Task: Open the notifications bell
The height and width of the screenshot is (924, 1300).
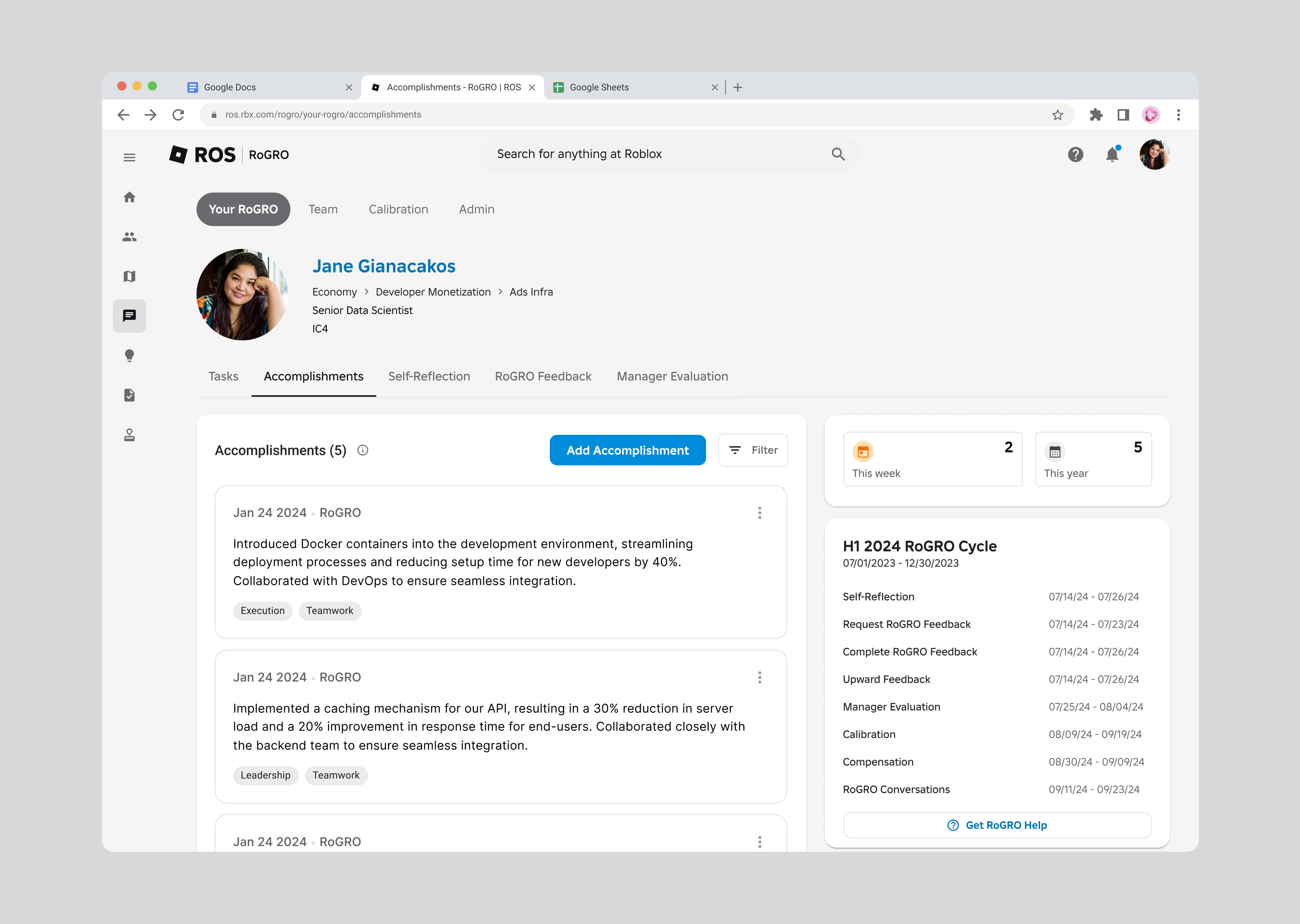Action: pos(1112,154)
